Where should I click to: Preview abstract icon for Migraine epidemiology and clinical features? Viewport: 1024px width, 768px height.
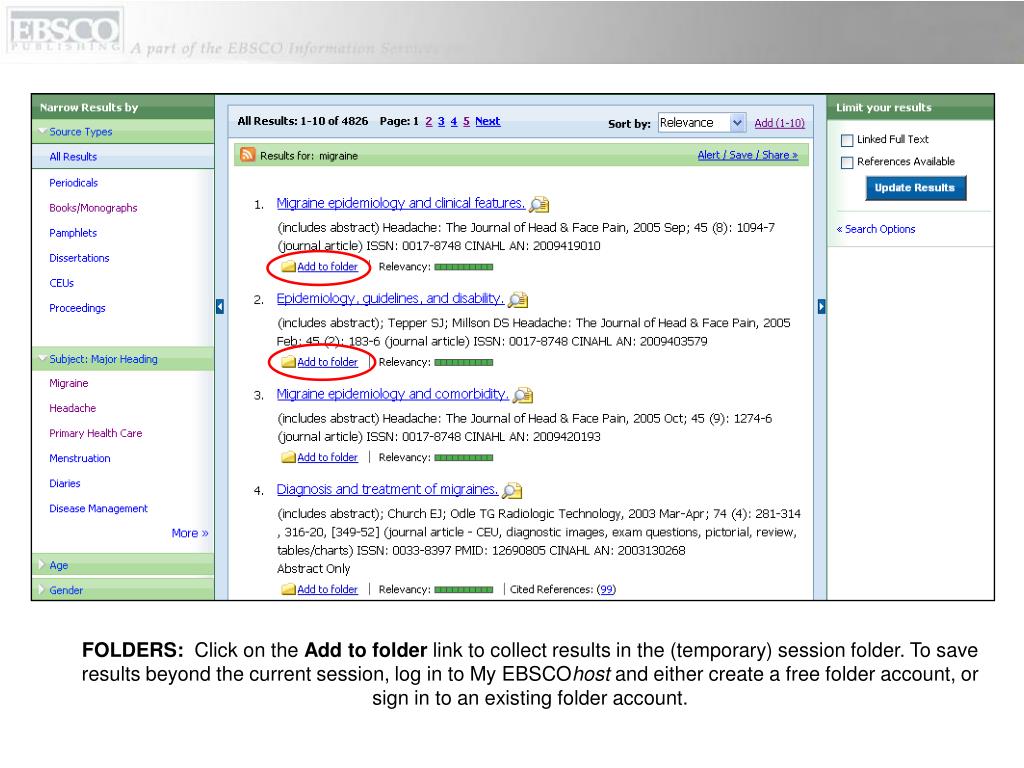point(539,204)
